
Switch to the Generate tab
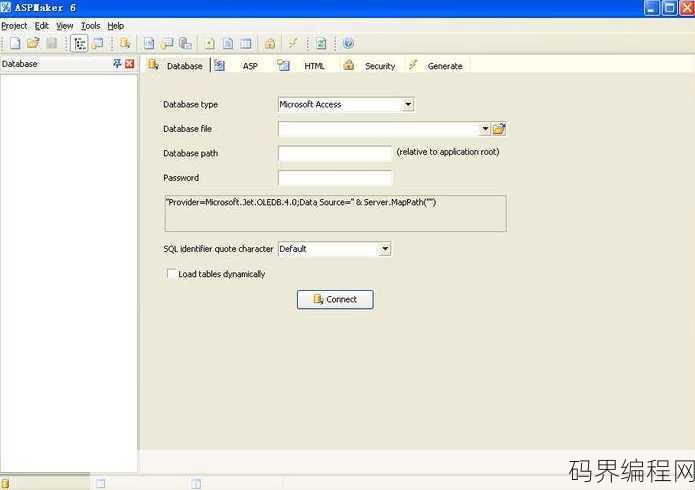[x=436, y=65]
